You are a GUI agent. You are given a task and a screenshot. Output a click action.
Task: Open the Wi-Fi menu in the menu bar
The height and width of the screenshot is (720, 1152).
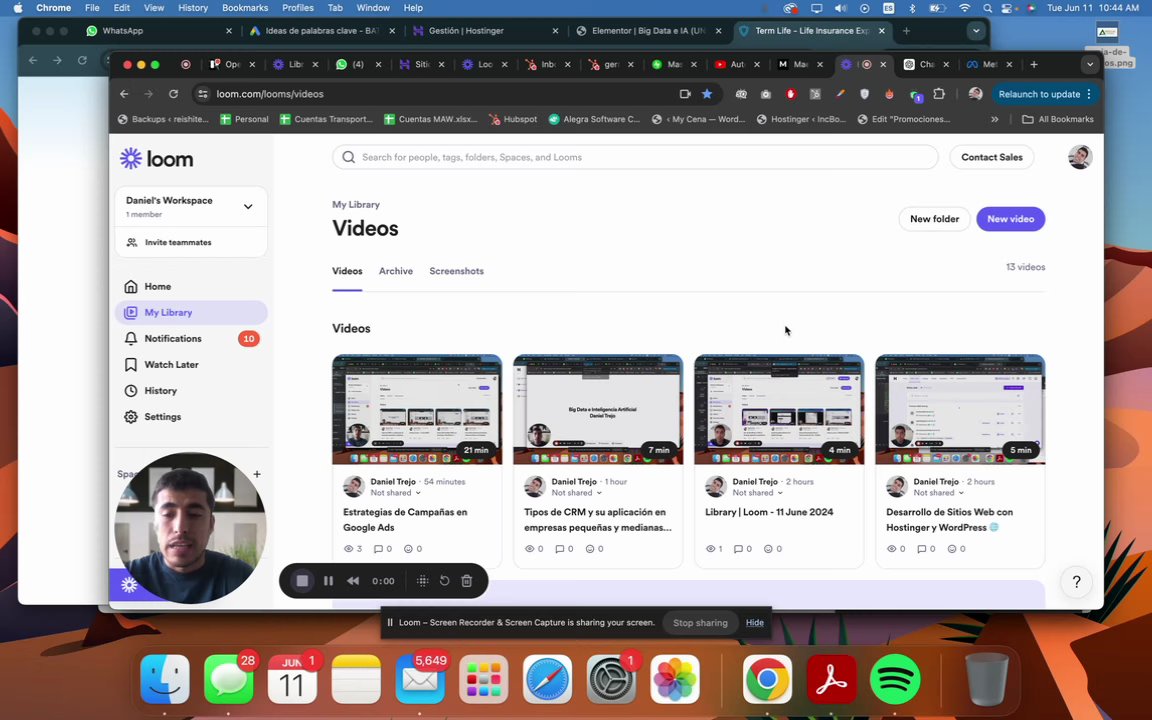[x=964, y=8]
